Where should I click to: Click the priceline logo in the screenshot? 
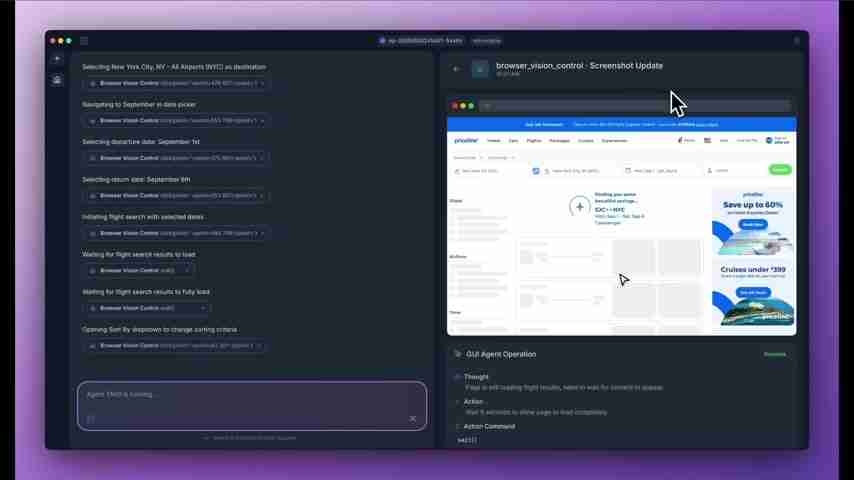[466, 141]
